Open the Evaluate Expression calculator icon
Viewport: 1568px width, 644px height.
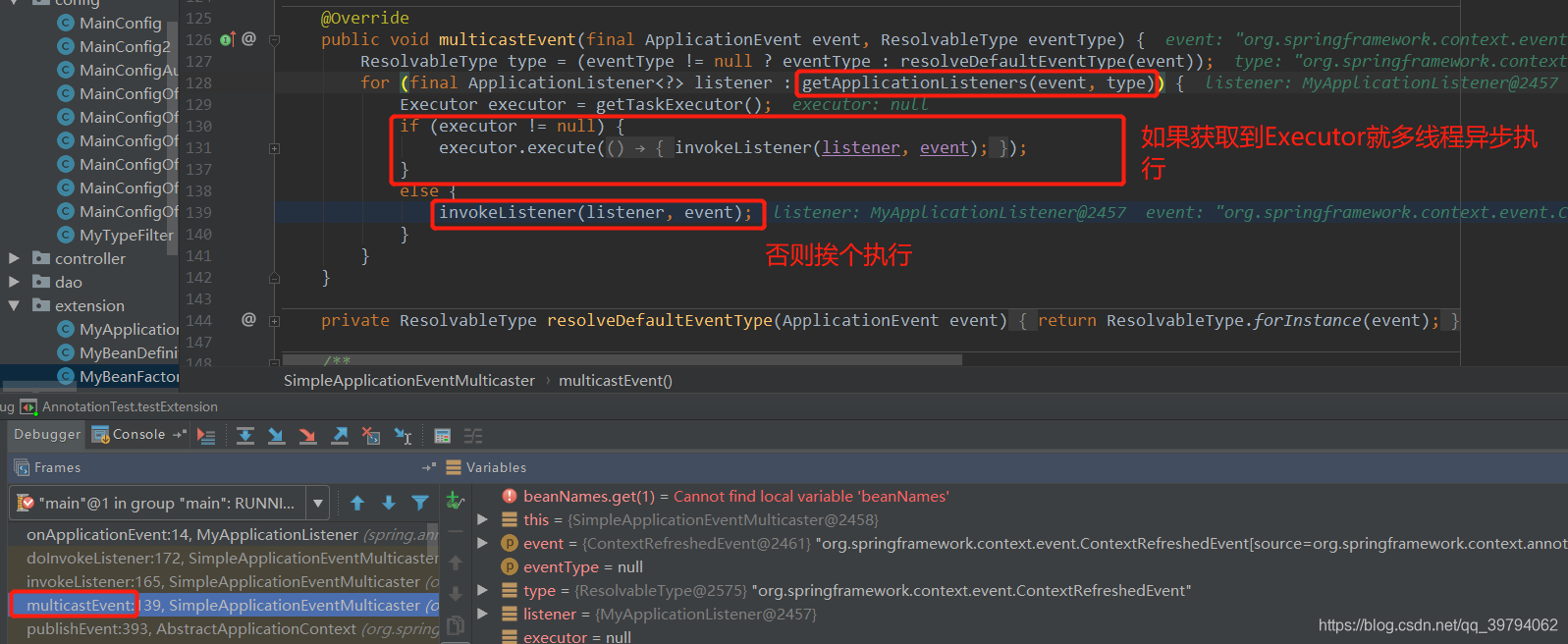click(x=442, y=436)
